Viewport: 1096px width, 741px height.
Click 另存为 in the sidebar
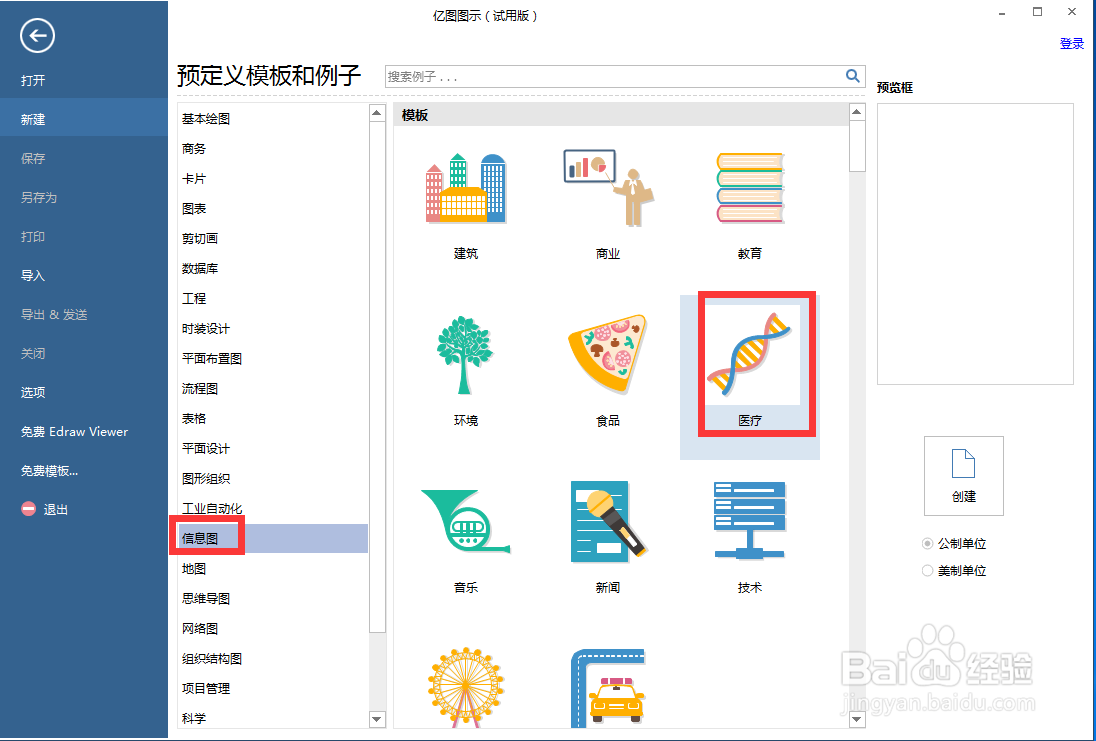click(39, 198)
